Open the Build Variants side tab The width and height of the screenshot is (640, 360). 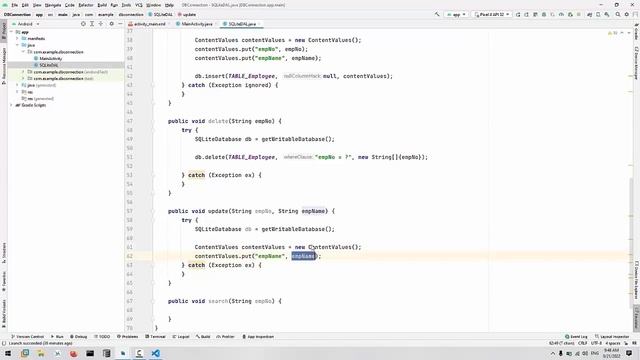pyautogui.click(x=4, y=313)
